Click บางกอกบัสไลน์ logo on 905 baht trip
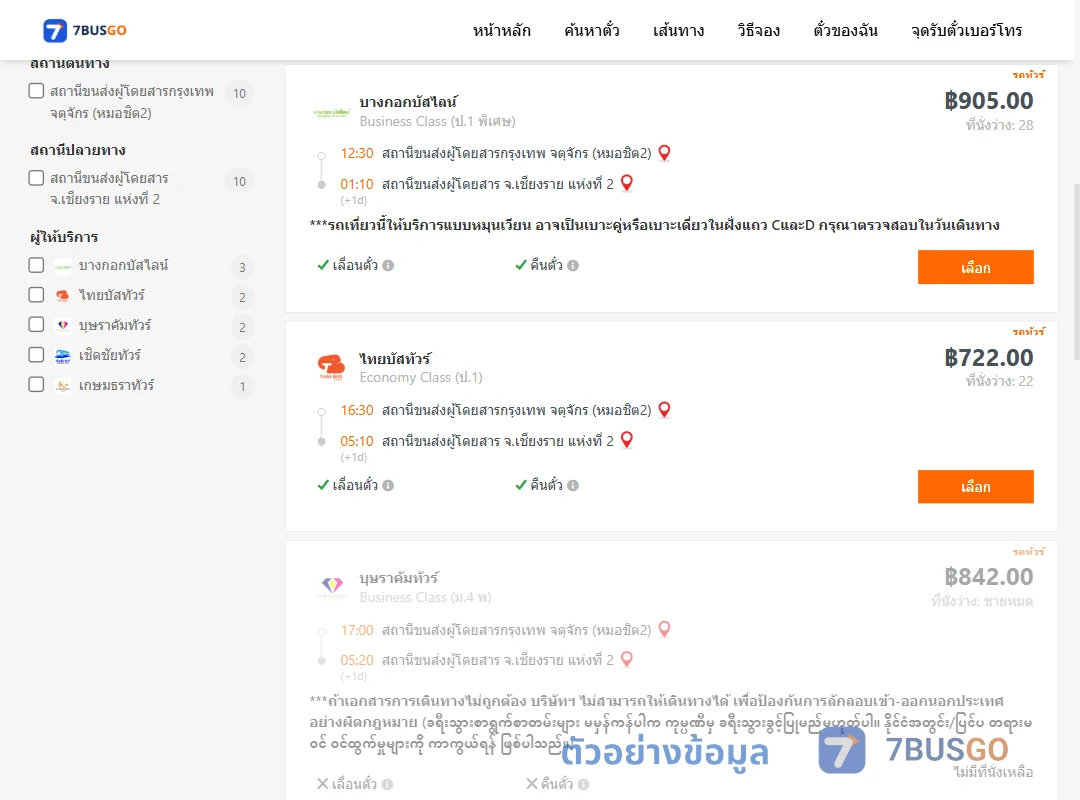 tap(331, 112)
